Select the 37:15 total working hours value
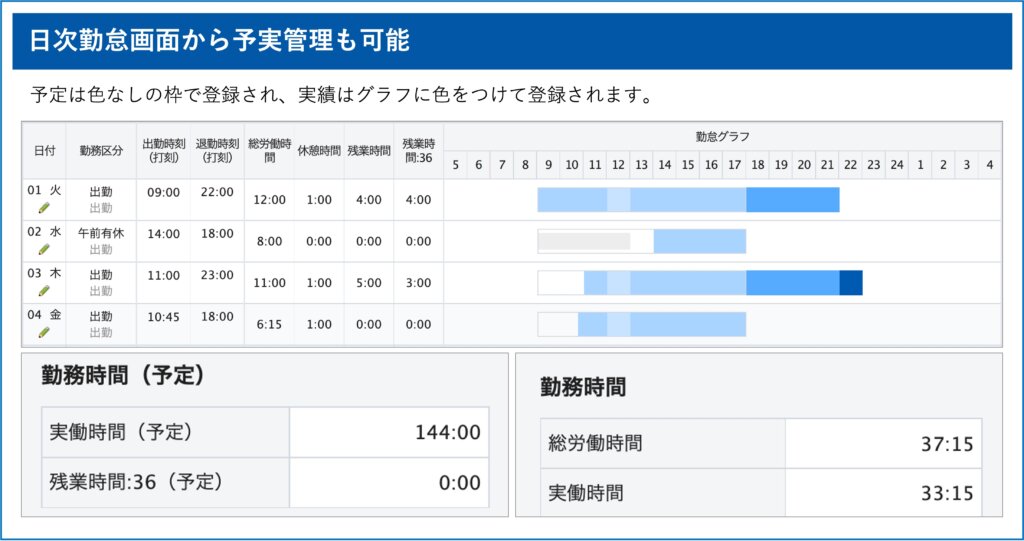1024x541 pixels. click(946, 444)
